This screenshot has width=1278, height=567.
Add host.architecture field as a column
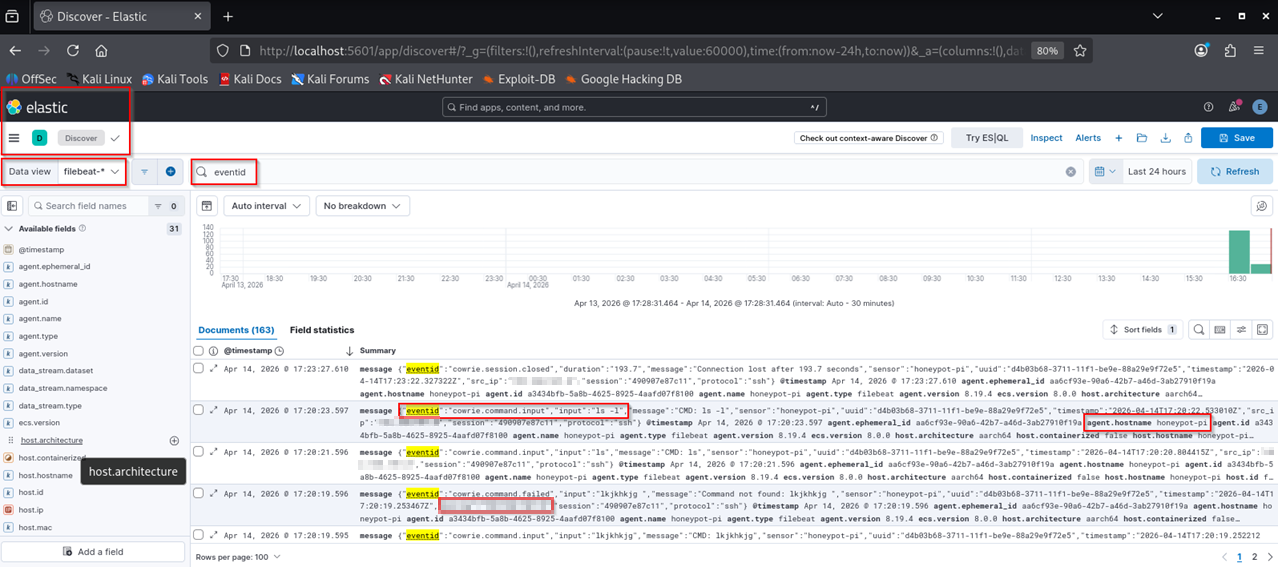(x=174, y=440)
